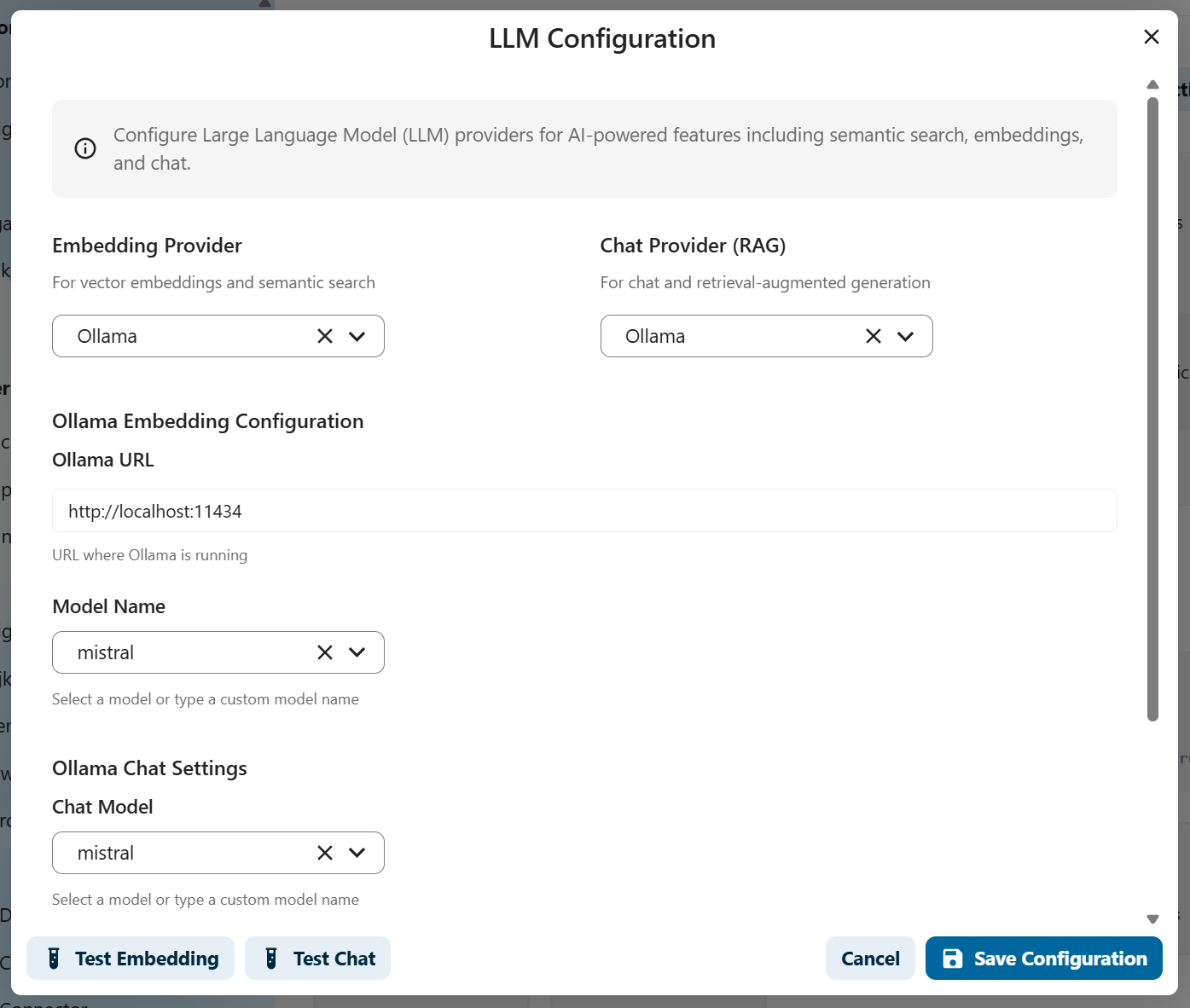The width and height of the screenshot is (1190, 1008).
Task: Select the Ollama URL input field
Action: coord(585,511)
